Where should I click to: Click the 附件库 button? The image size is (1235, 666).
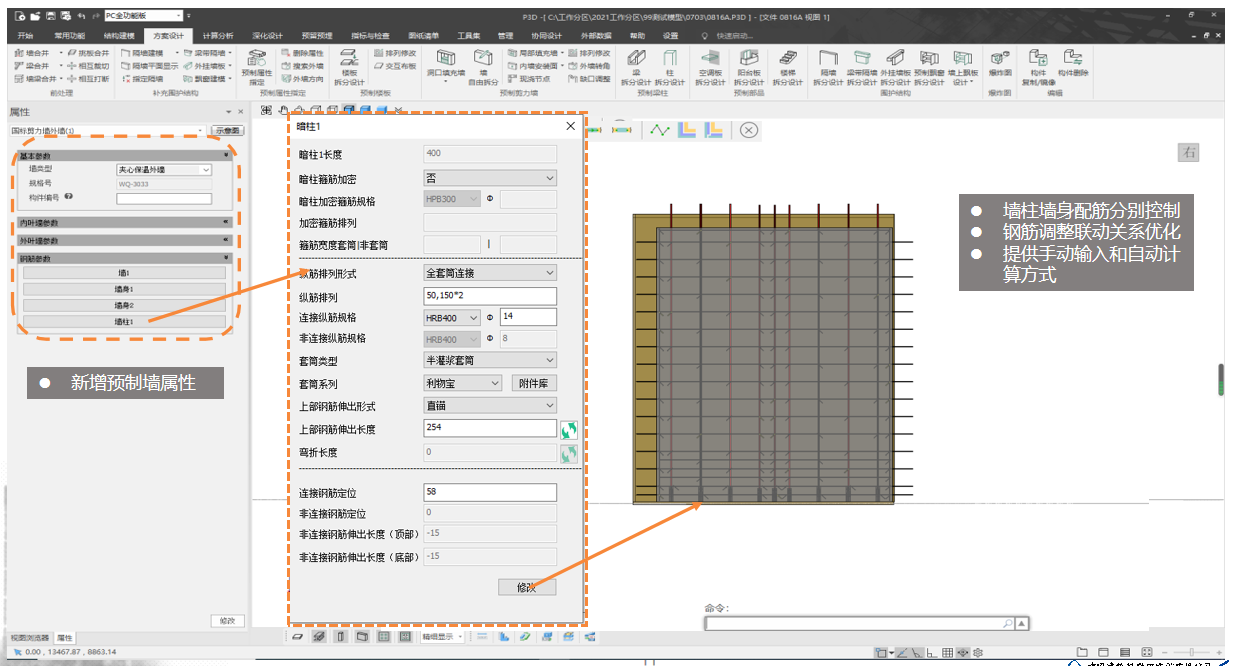(x=535, y=383)
